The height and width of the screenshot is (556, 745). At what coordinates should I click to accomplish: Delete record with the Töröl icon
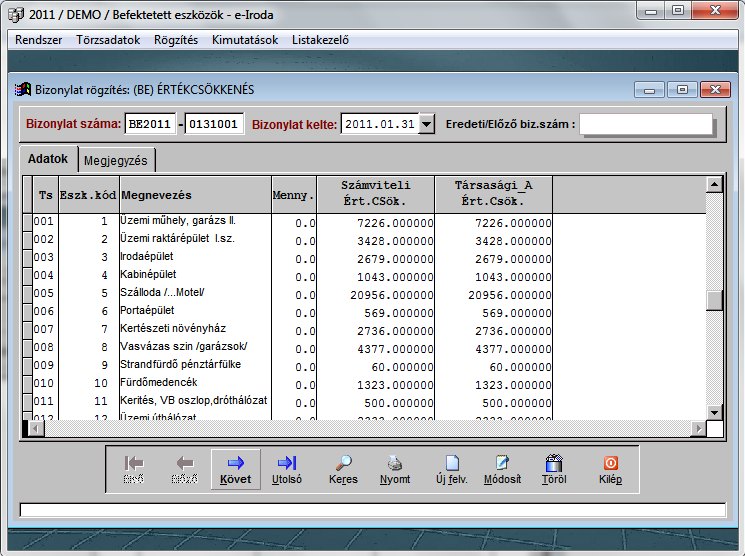click(554, 469)
